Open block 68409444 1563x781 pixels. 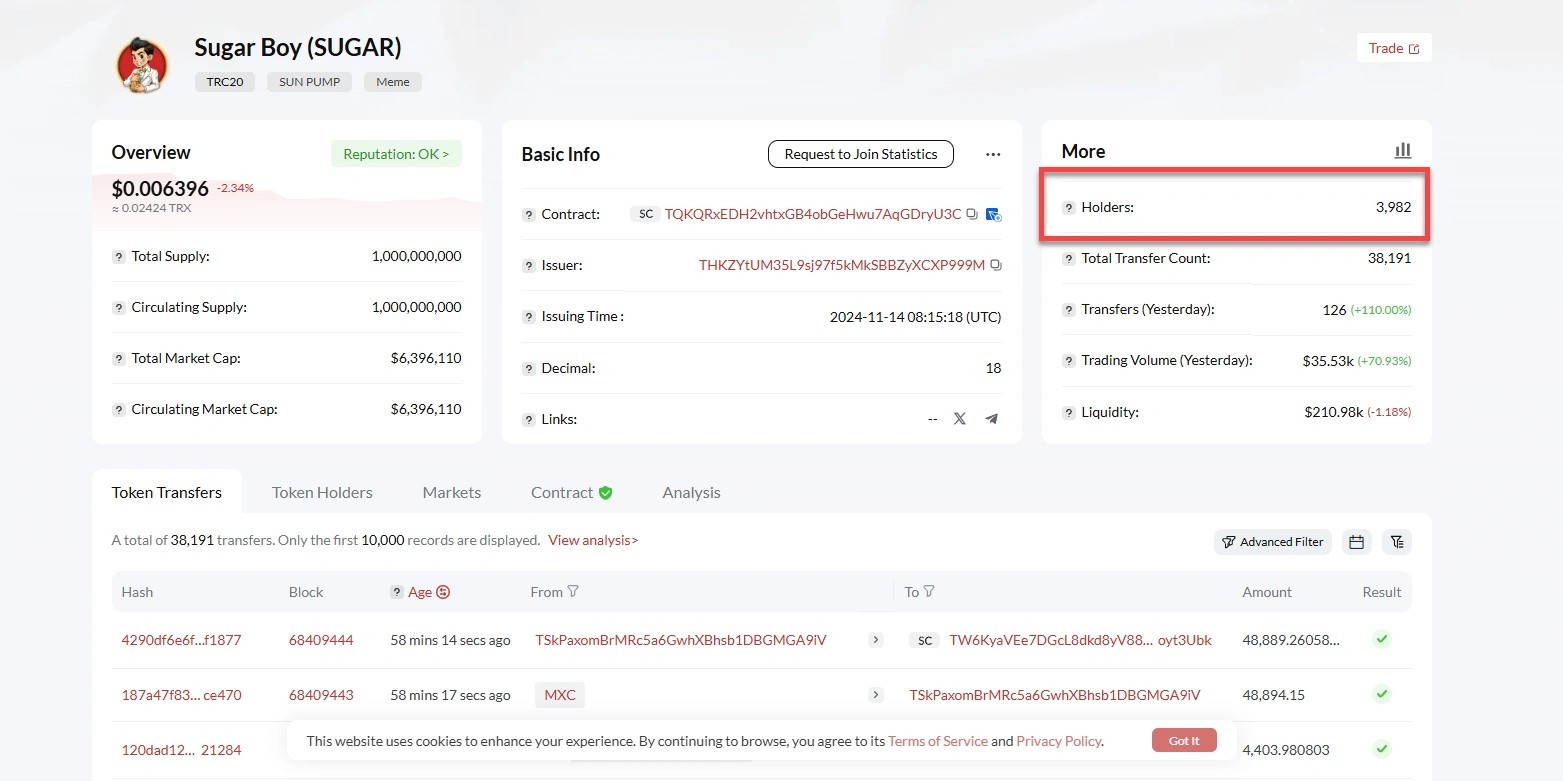(x=321, y=640)
